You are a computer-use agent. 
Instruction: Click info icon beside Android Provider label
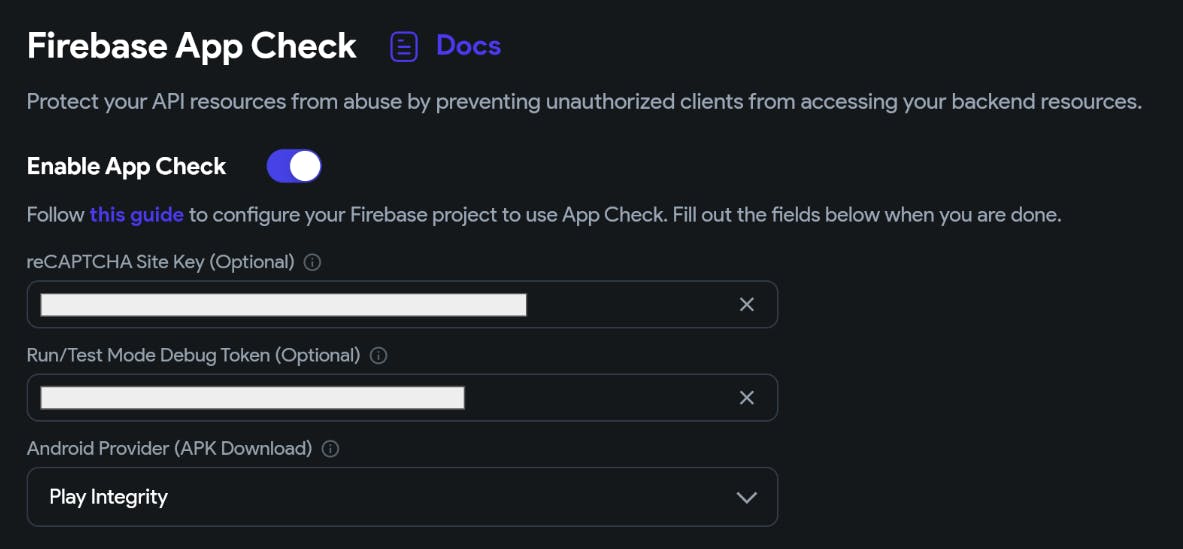(330, 449)
